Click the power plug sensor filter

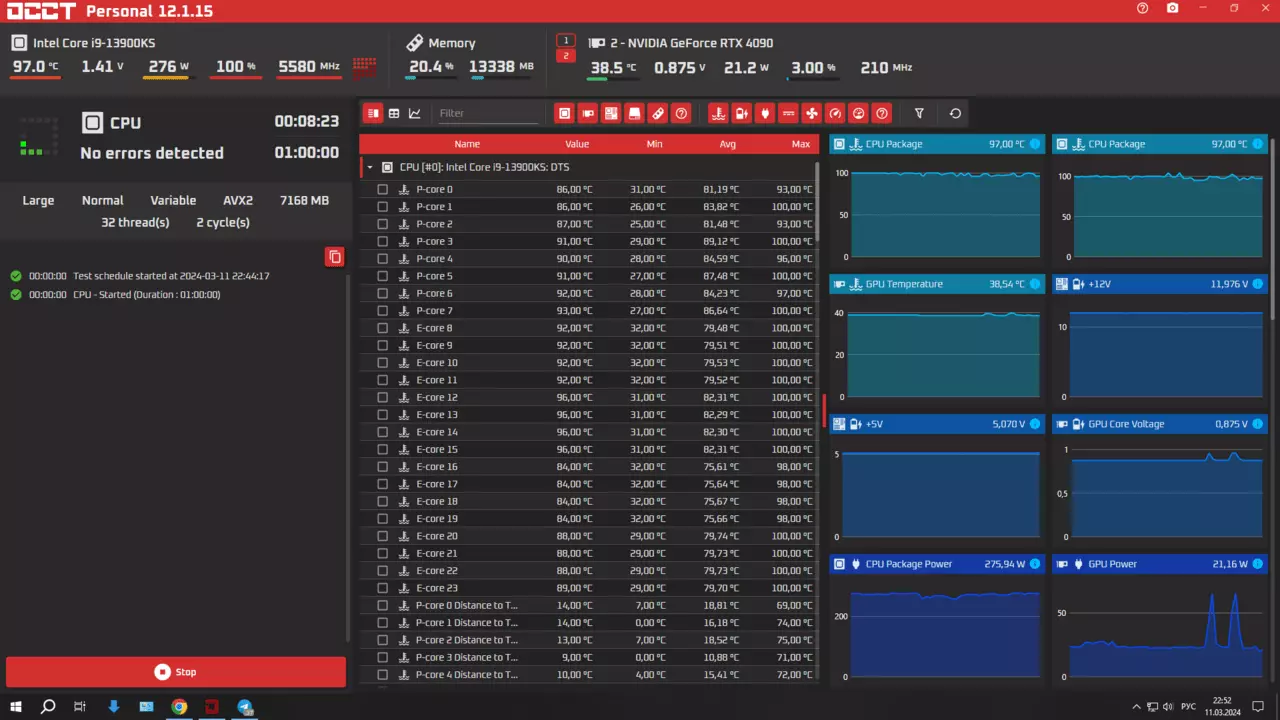[765, 113]
